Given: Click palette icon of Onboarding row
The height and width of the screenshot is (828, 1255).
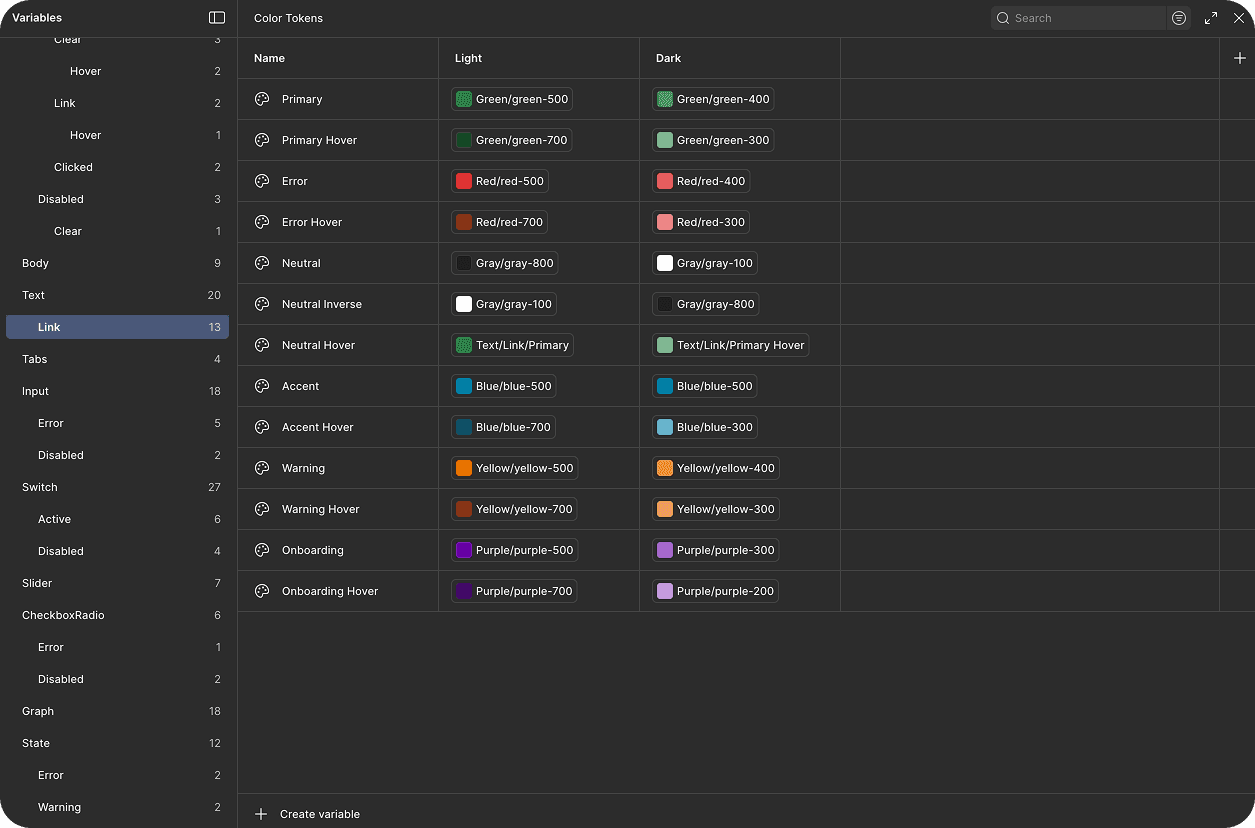Looking at the screenshot, I should 262,550.
